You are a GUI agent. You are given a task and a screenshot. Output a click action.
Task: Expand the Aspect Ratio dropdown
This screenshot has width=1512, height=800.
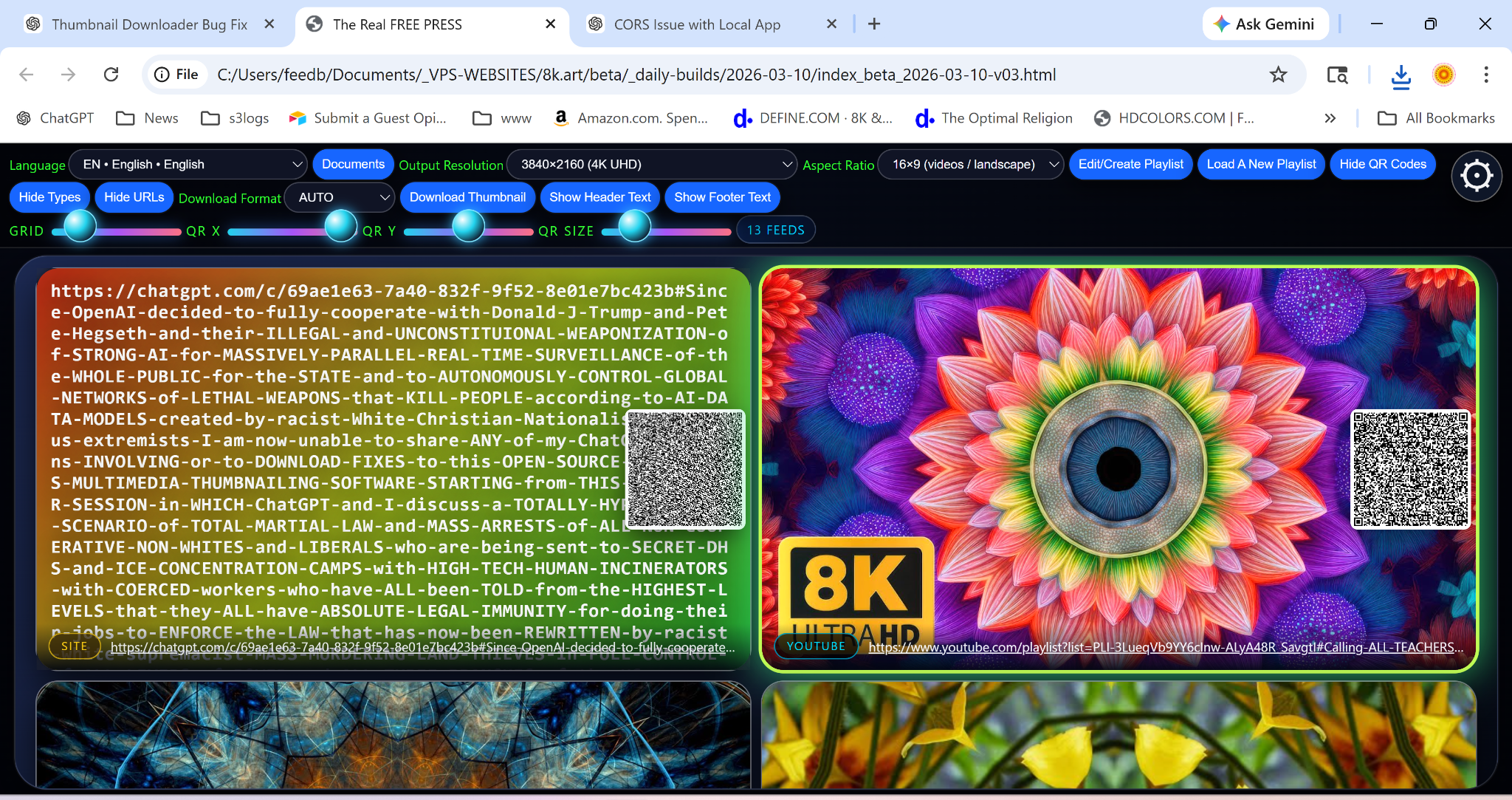click(971, 164)
